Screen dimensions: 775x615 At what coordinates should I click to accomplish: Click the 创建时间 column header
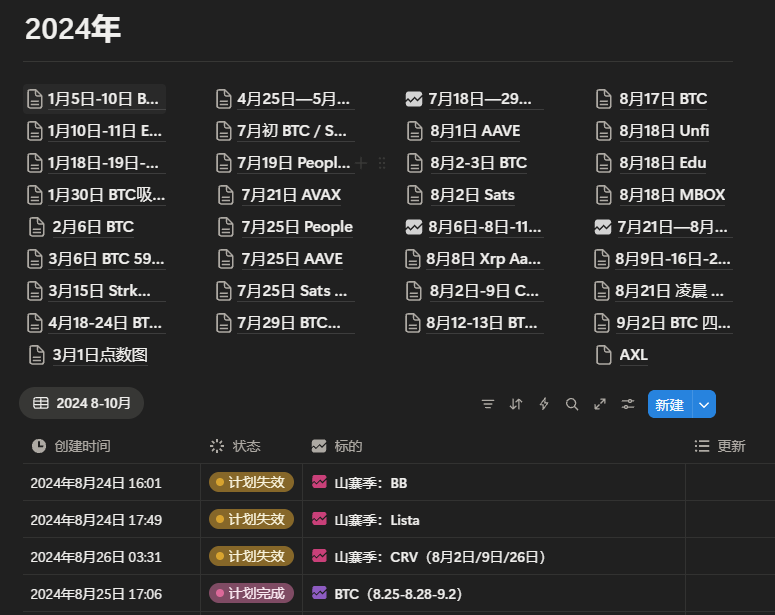tap(71, 446)
